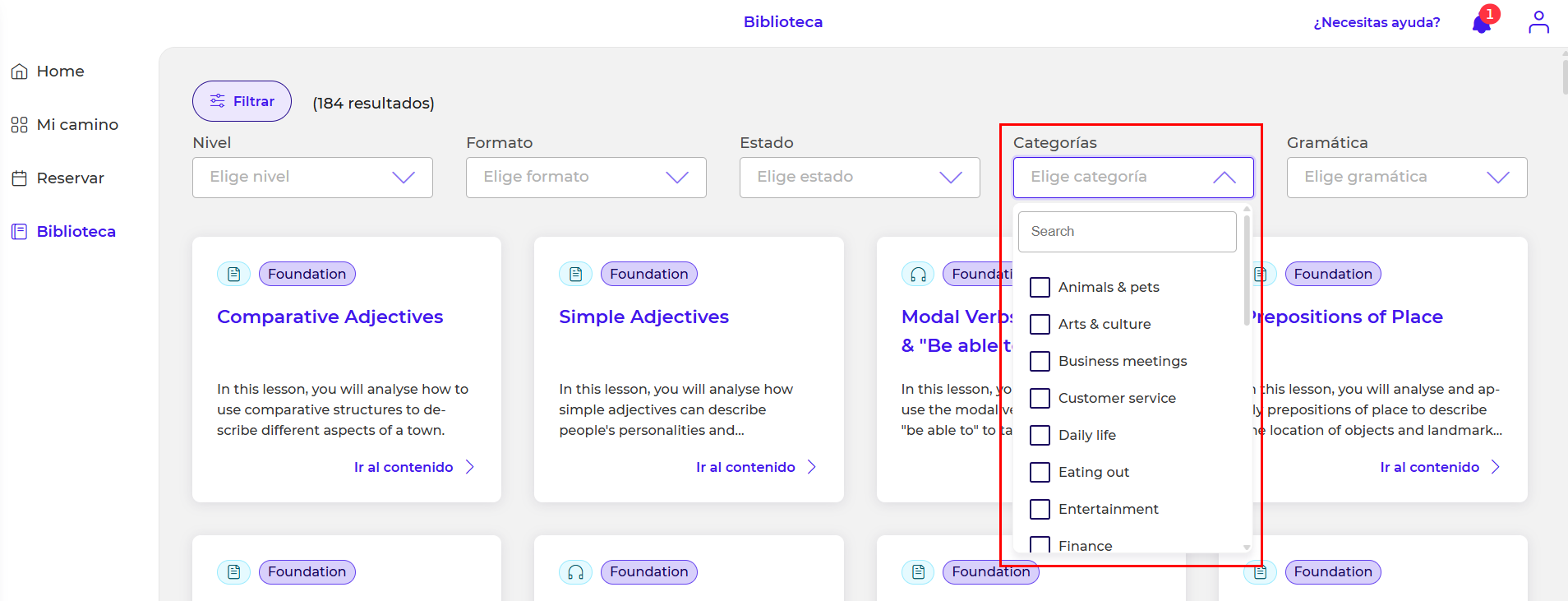Enable the Eating out checkbox
Screen dimensions: 1568x601
click(1040, 472)
